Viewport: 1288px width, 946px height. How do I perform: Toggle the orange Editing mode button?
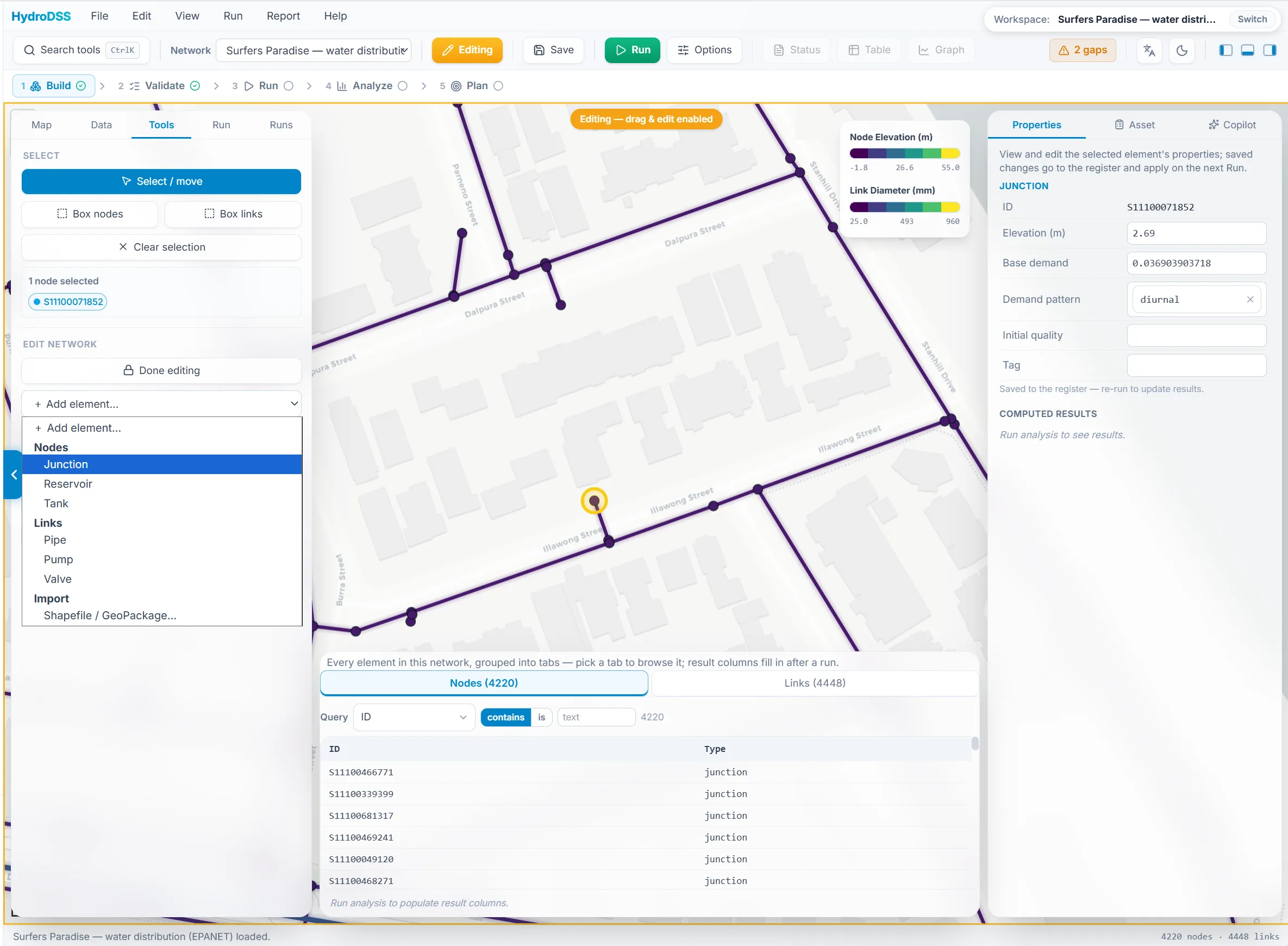coord(467,51)
